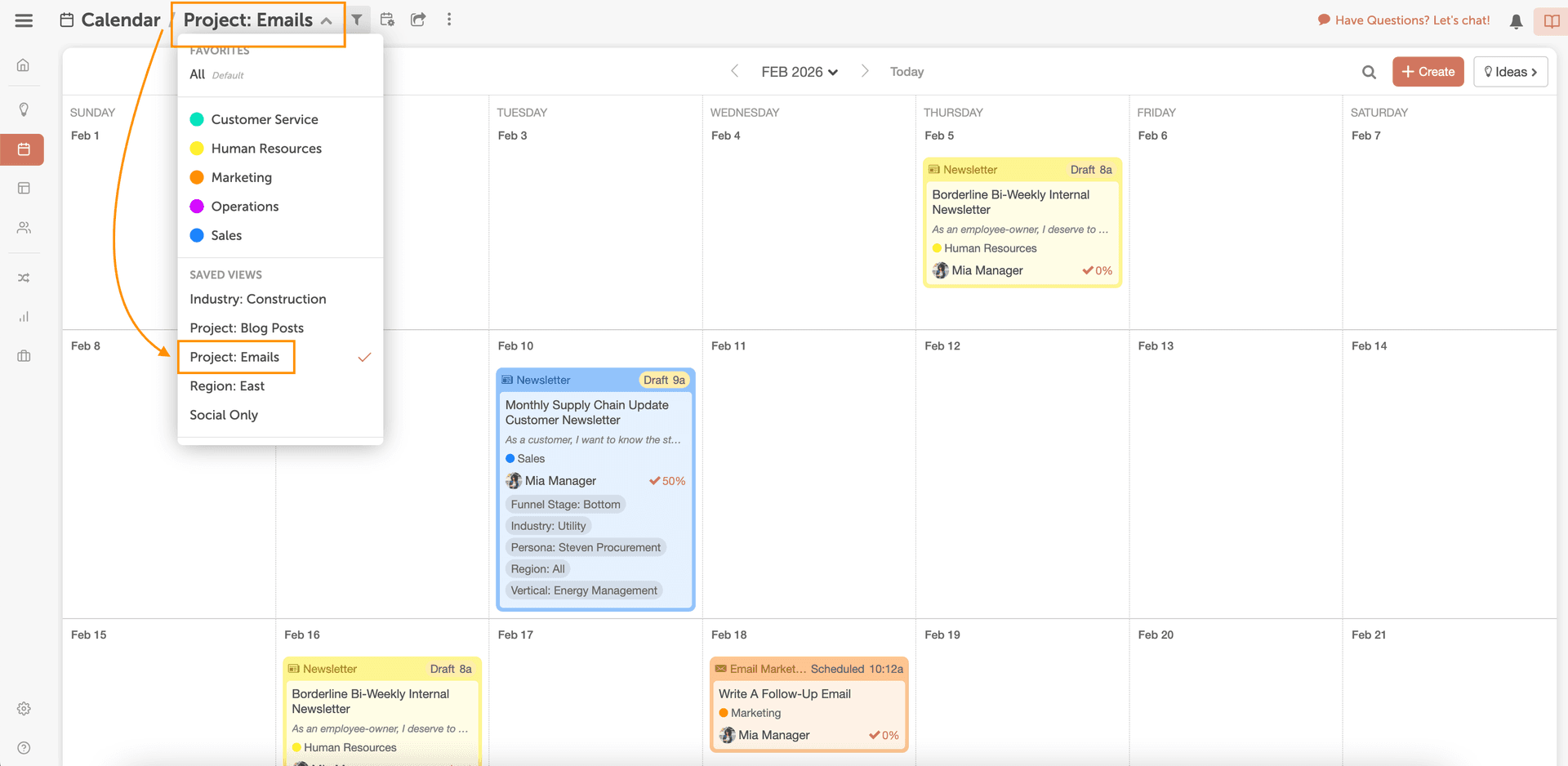The image size is (1568, 766).
Task: Open the notifications bell icon
Action: [1517, 21]
